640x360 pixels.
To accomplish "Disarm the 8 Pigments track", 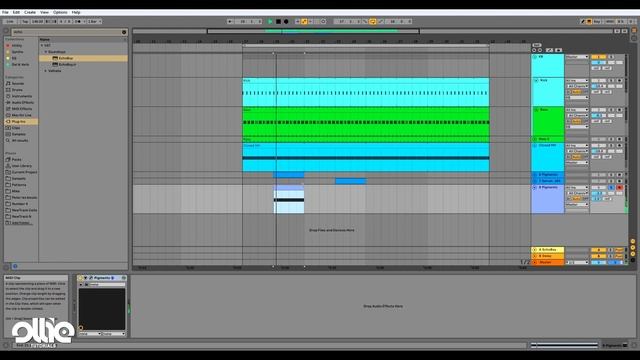I will click(619, 187).
